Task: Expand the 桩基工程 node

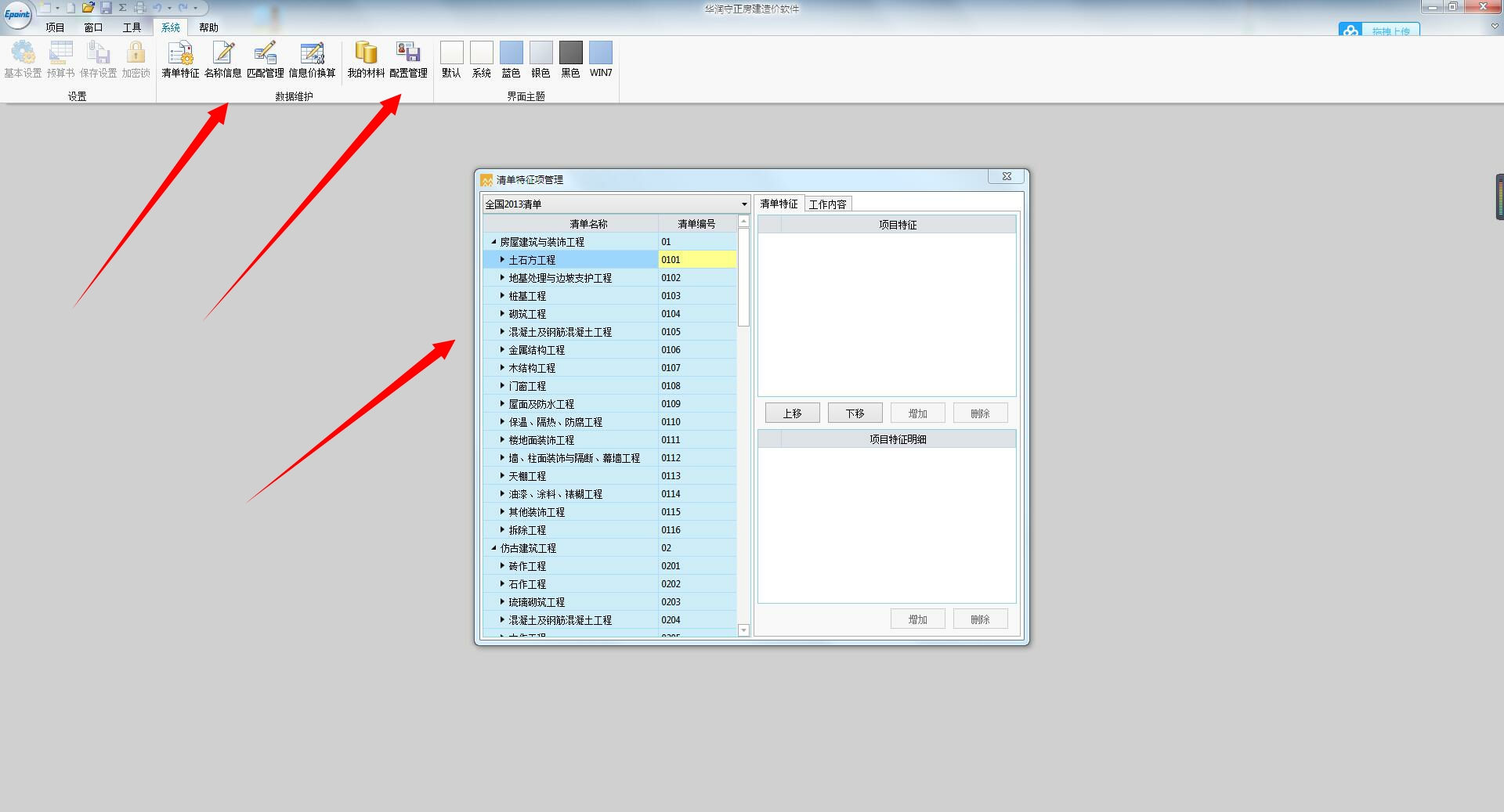Action: pos(502,296)
